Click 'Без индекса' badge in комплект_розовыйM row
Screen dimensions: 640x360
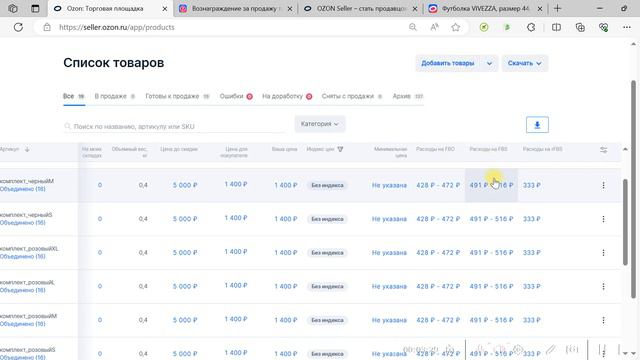[327, 320]
